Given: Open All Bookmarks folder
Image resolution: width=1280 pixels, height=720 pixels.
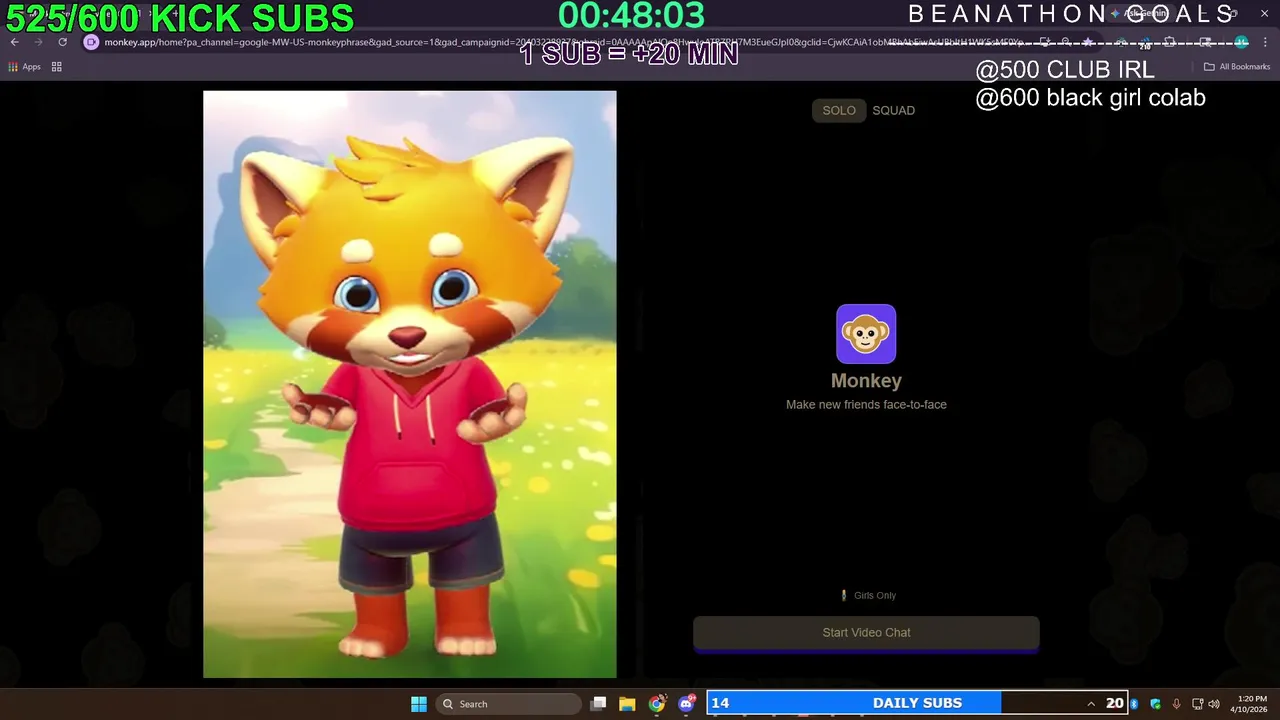Looking at the screenshot, I should pos(1237,67).
